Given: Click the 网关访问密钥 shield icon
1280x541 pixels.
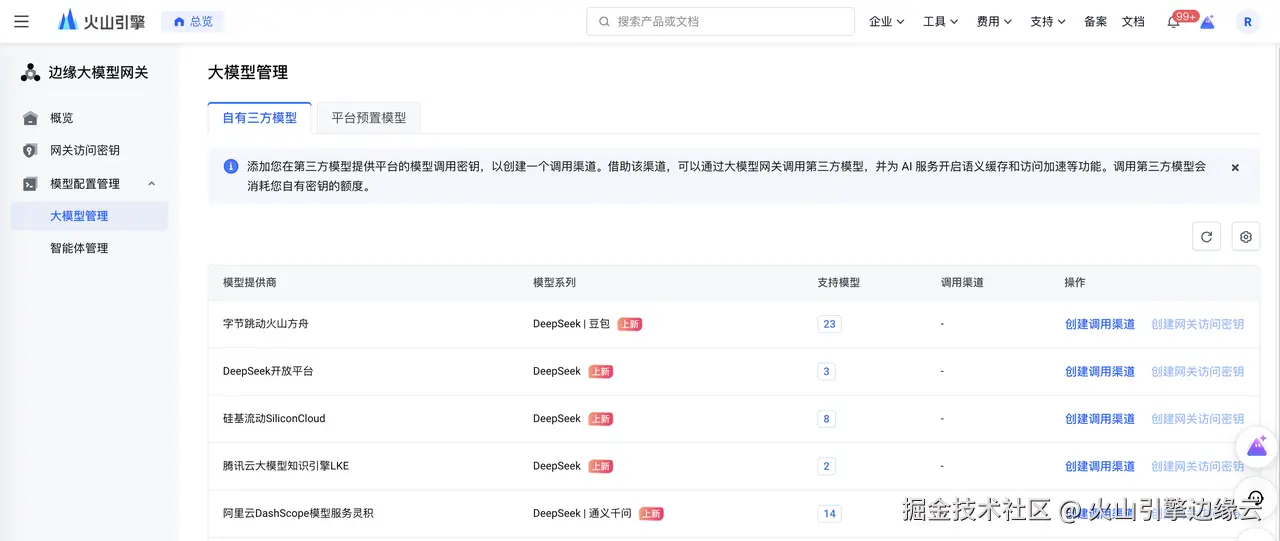Looking at the screenshot, I should pos(30,150).
